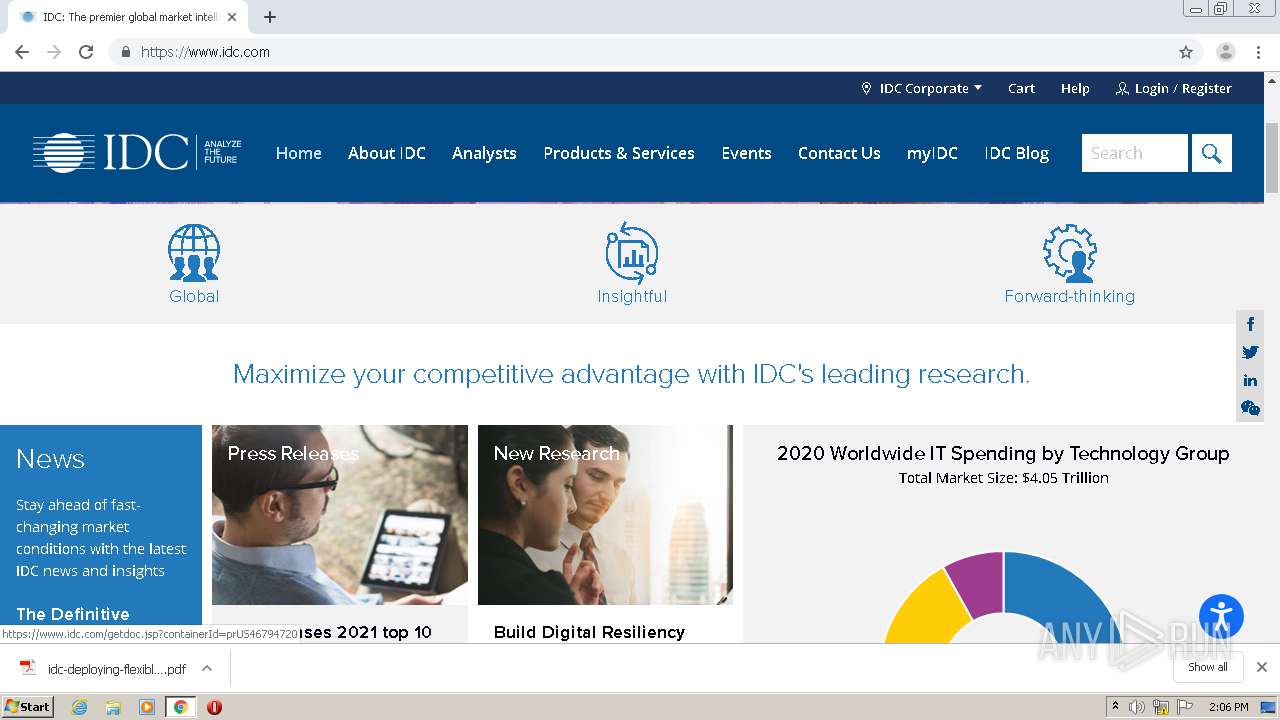Image resolution: width=1280 pixels, height=720 pixels.
Task: Click the Global globe icon
Action: point(194,252)
